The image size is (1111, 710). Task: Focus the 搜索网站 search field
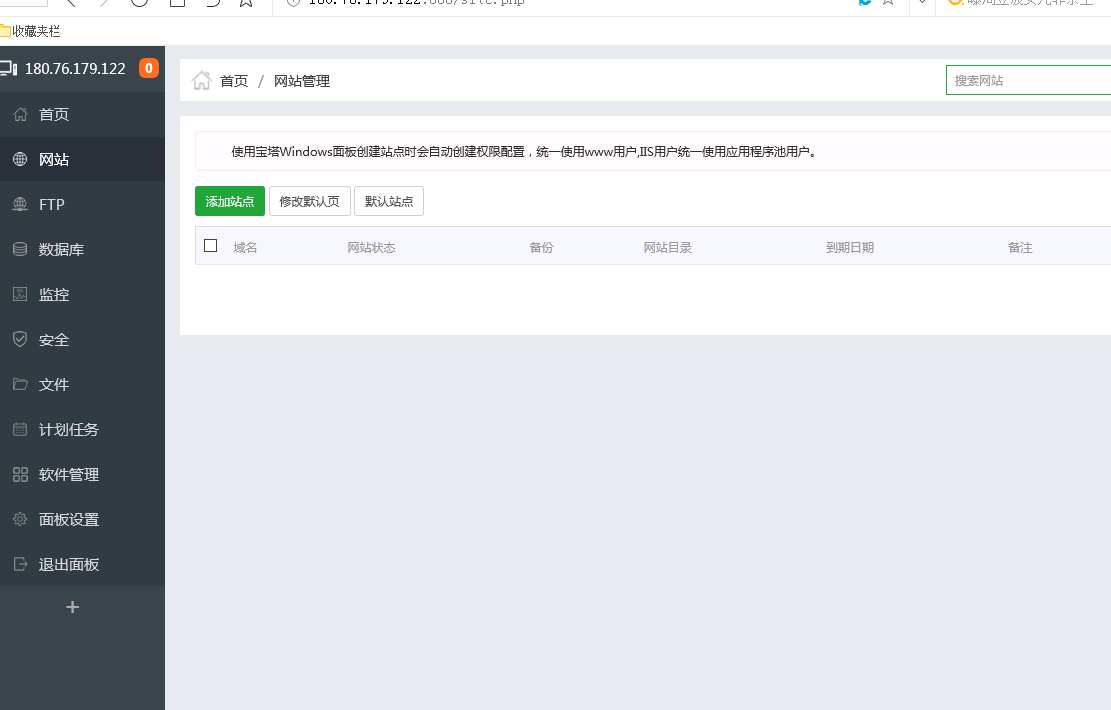(1028, 80)
